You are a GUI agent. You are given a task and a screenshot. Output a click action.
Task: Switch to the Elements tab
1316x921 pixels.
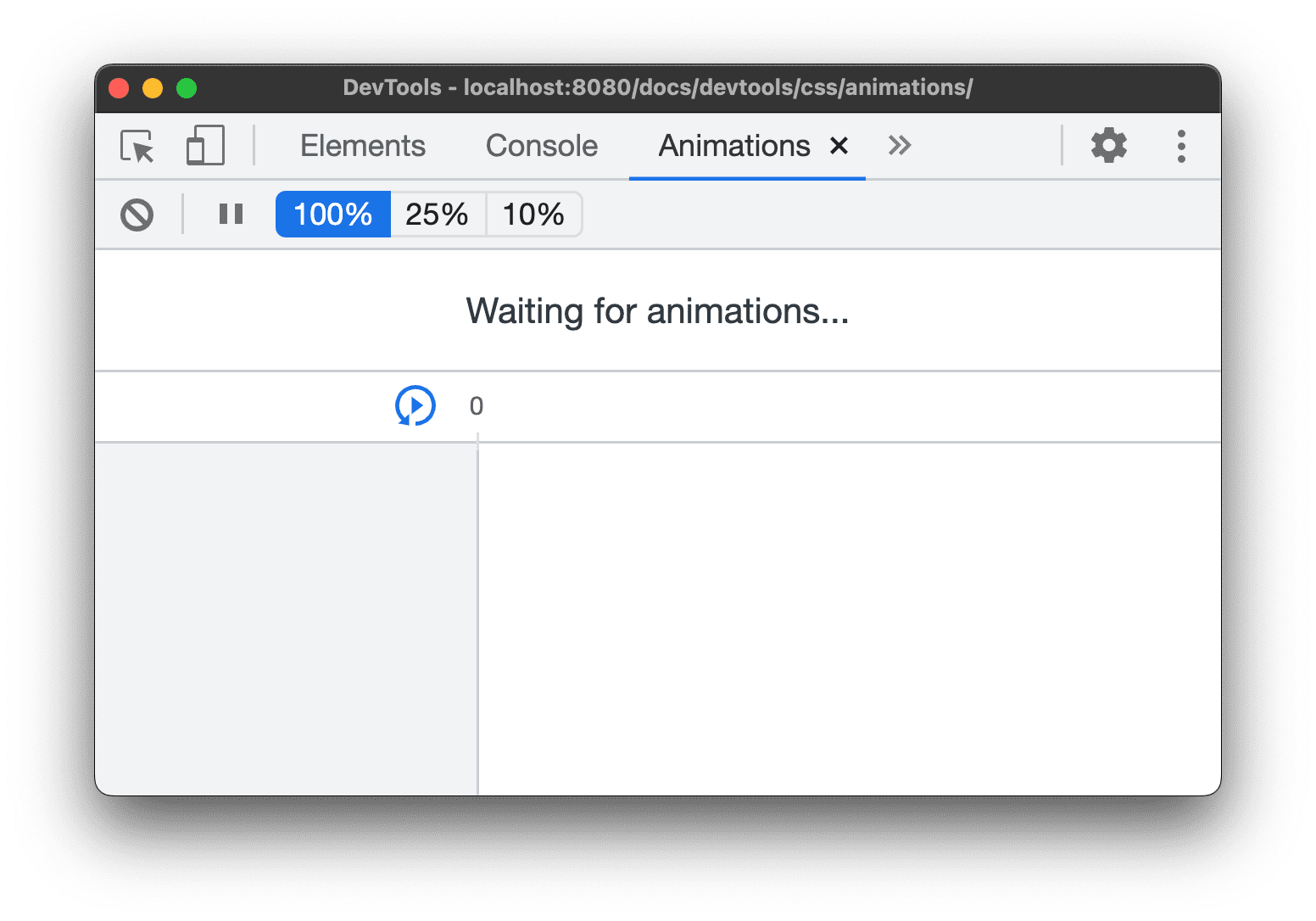[x=362, y=146]
